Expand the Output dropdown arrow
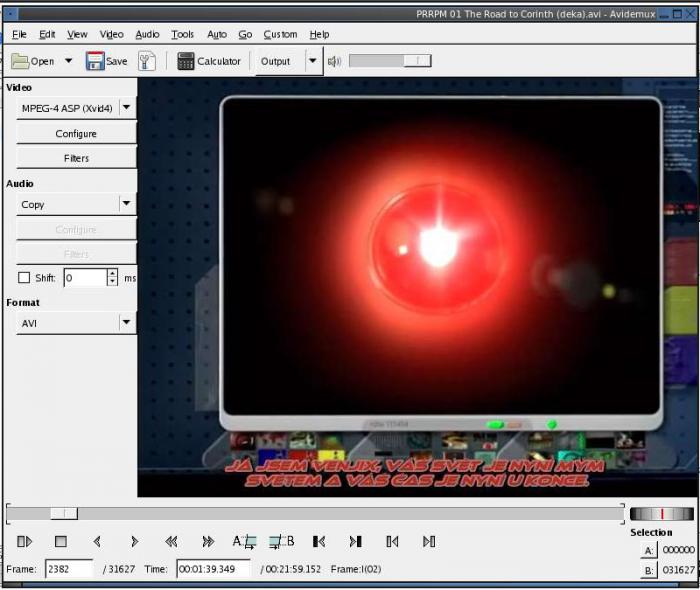 [x=313, y=61]
